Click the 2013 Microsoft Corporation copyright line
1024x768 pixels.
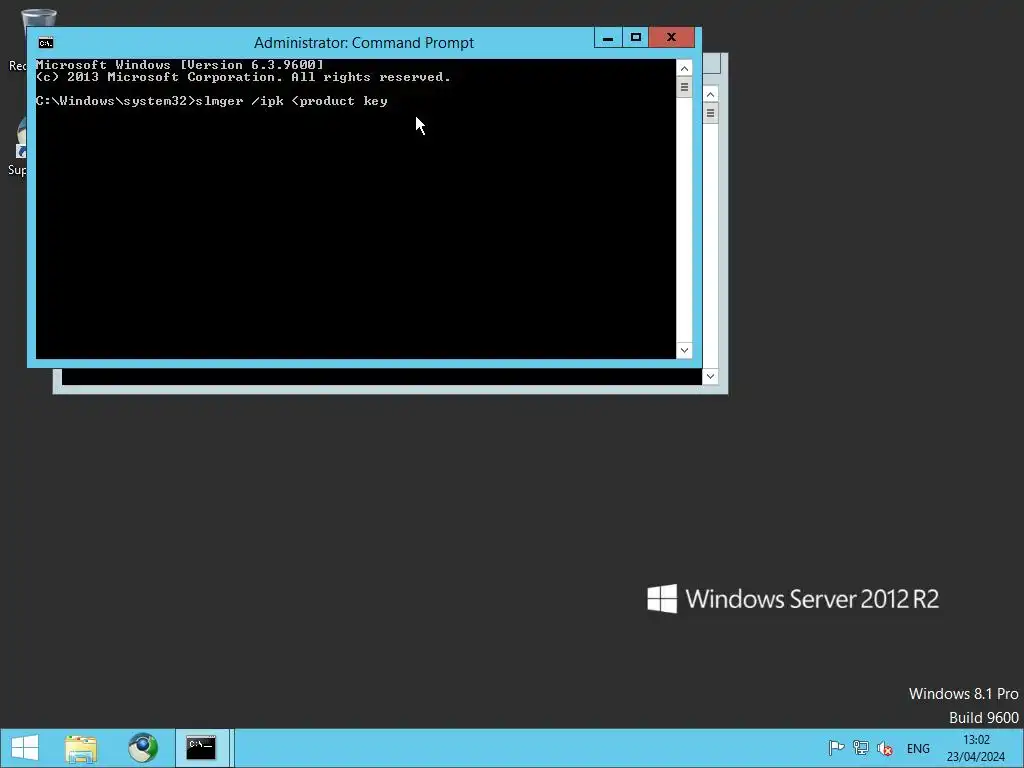243,77
